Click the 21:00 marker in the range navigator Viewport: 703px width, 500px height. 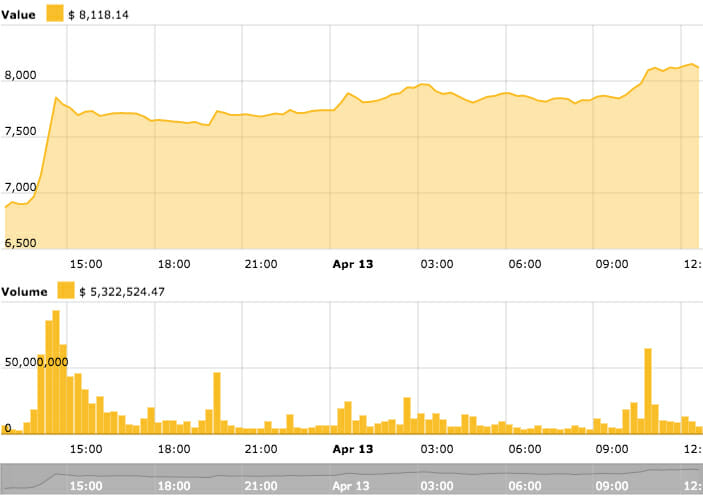click(261, 486)
